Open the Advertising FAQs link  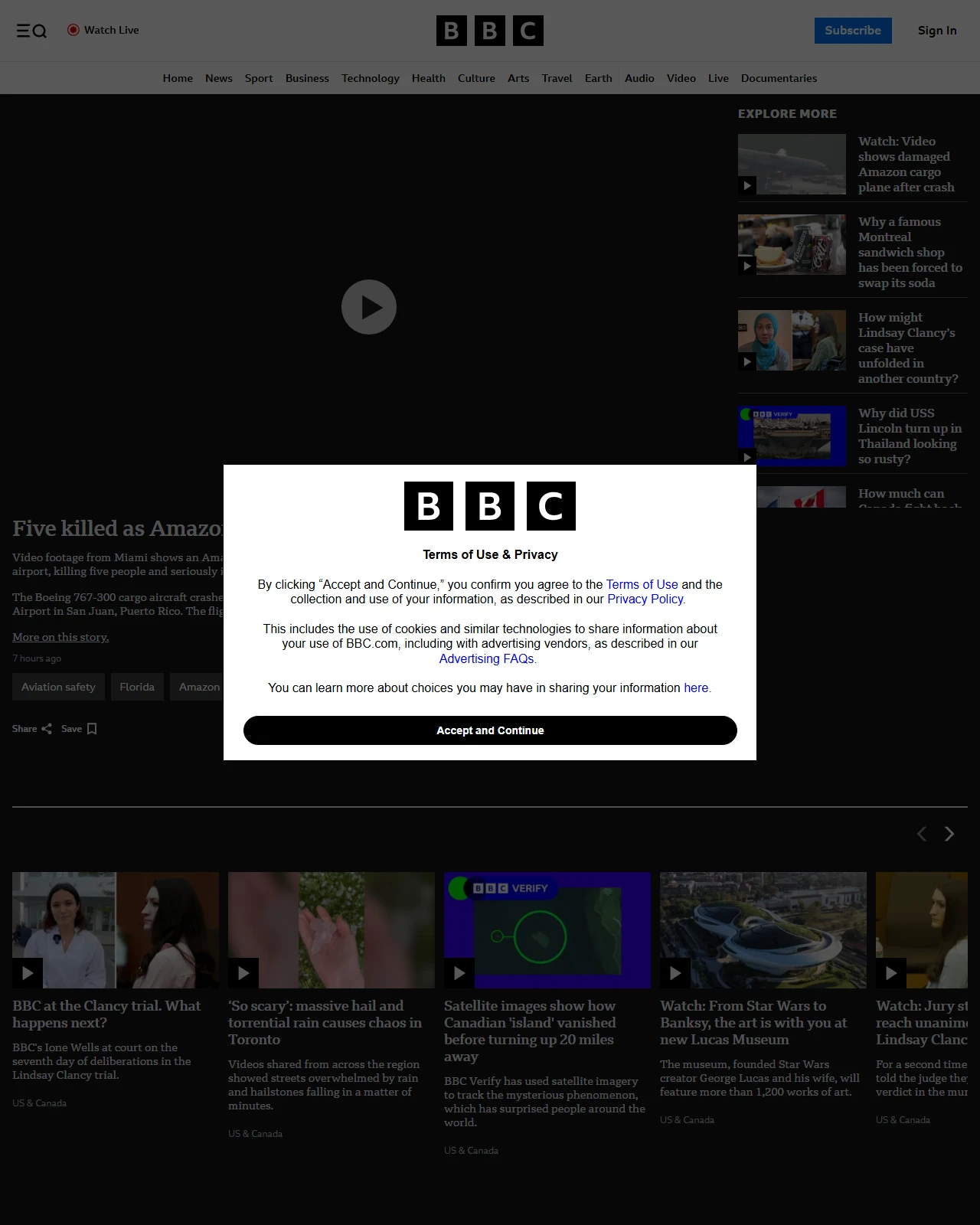pos(488,658)
